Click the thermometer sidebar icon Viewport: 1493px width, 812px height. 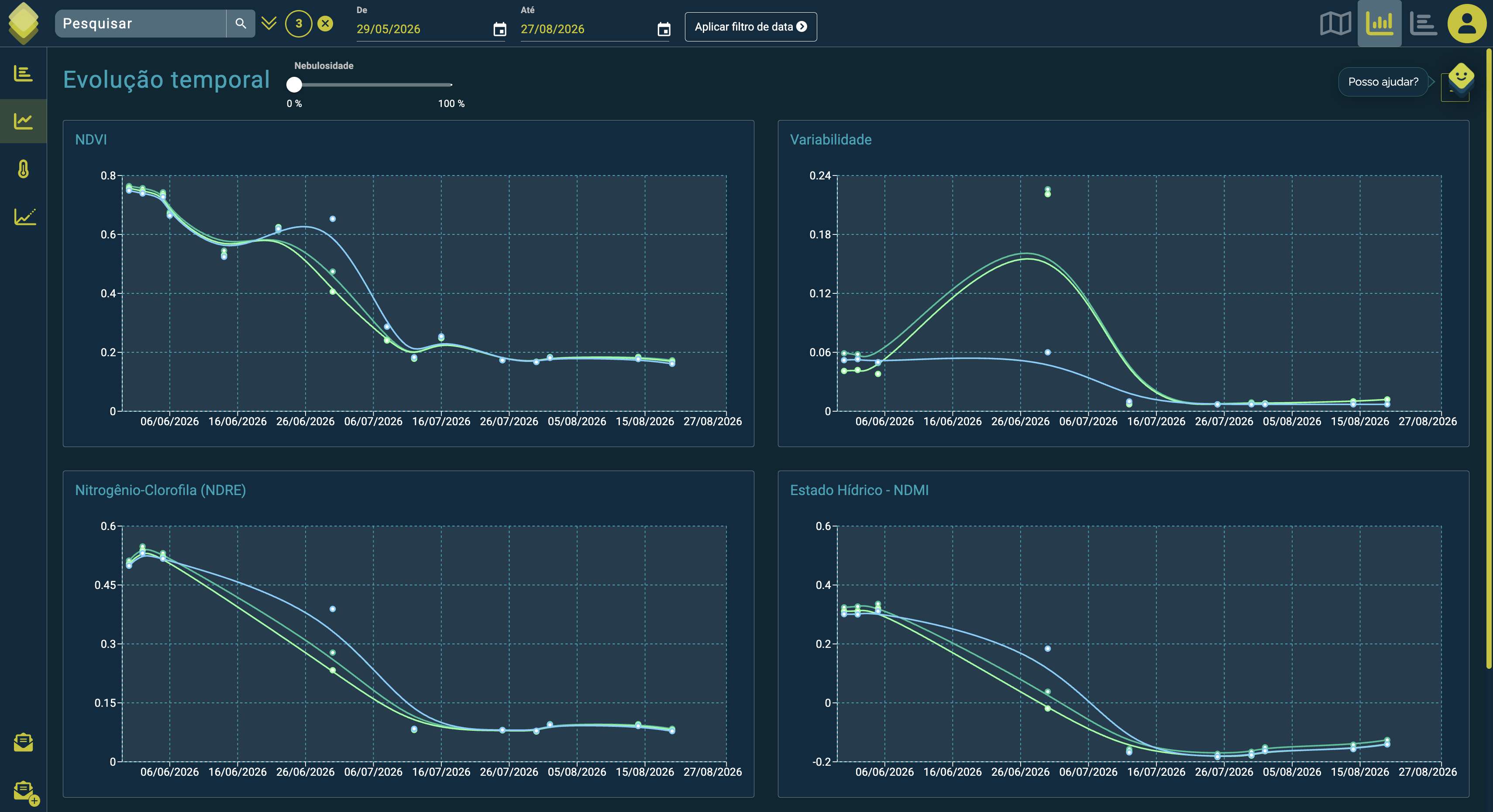pos(23,169)
